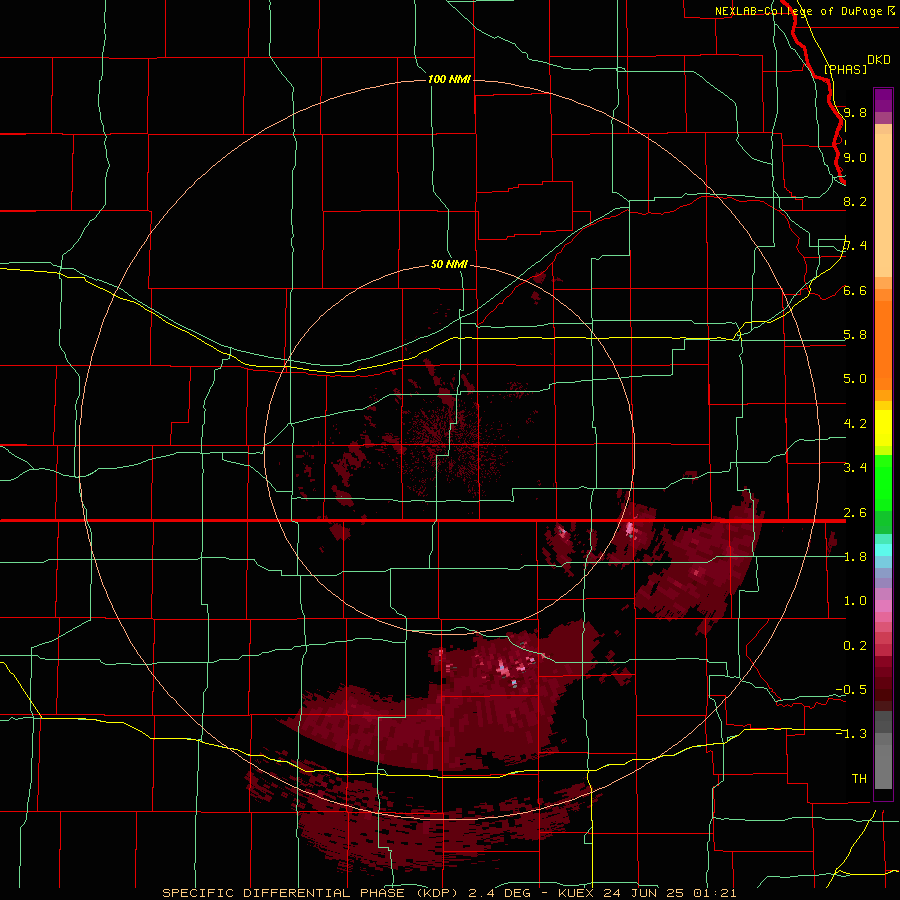The width and height of the screenshot is (900, 900).
Task: Pick the orange segment of the color bar
Action: click(x=883, y=346)
